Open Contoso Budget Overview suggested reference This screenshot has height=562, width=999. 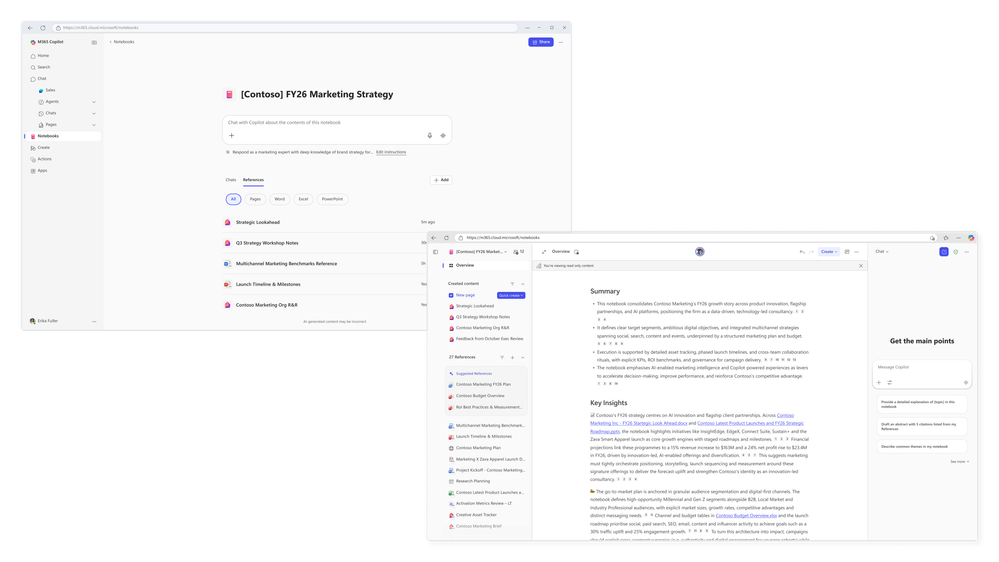[x=480, y=396]
